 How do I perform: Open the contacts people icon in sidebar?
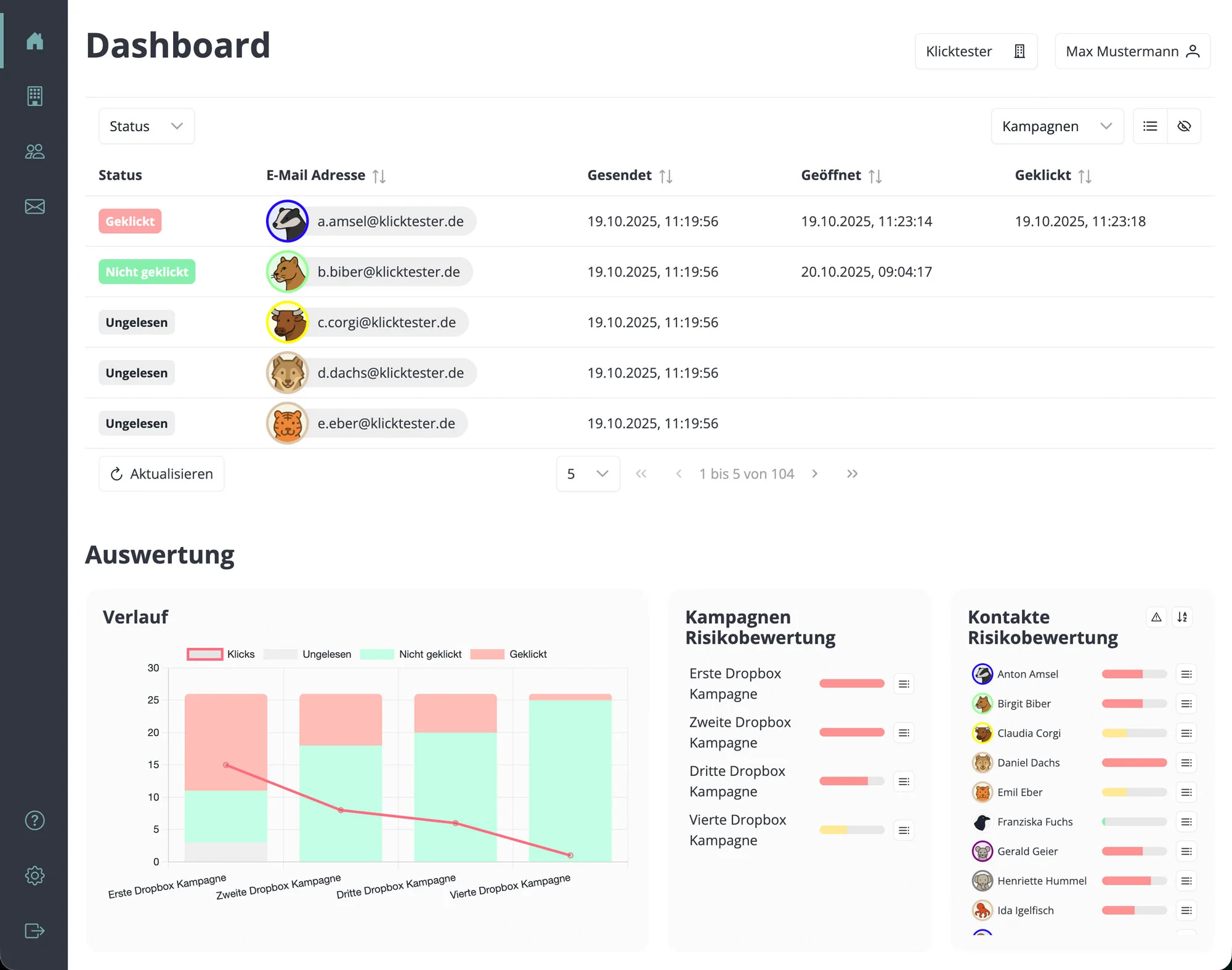pyautogui.click(x=34, y=151)
